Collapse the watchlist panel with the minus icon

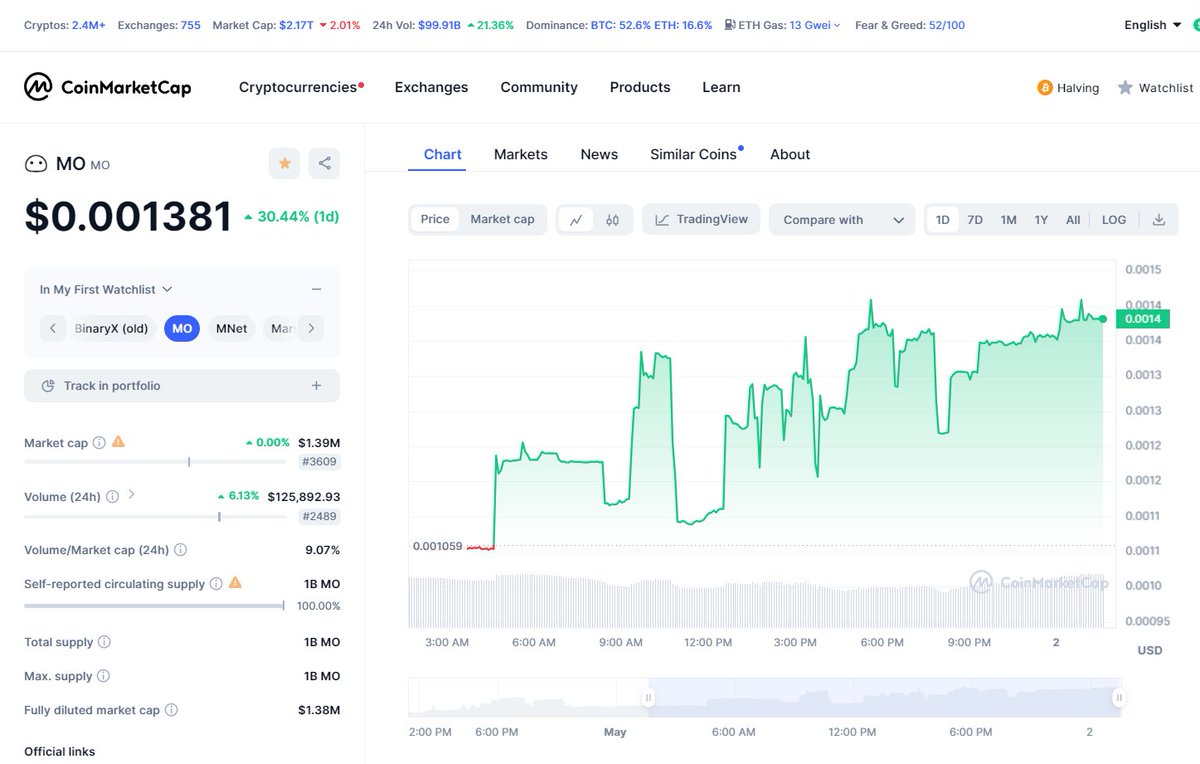pos(316,289)
